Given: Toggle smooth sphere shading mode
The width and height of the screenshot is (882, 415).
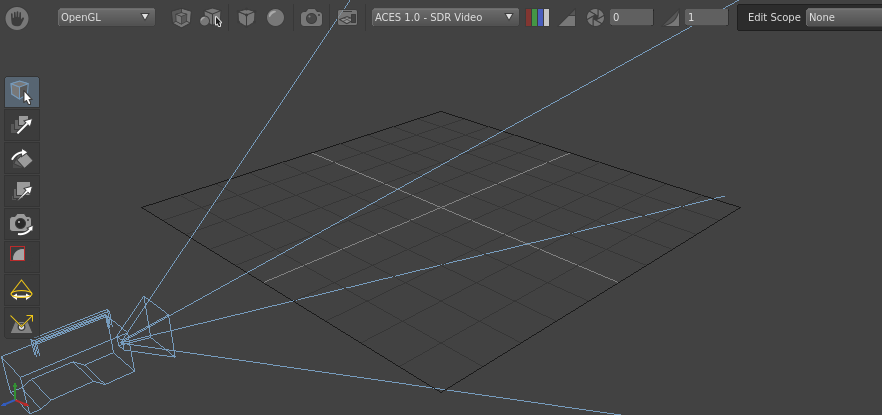Looking at the screenshot, I should click(x=275, y=17).
